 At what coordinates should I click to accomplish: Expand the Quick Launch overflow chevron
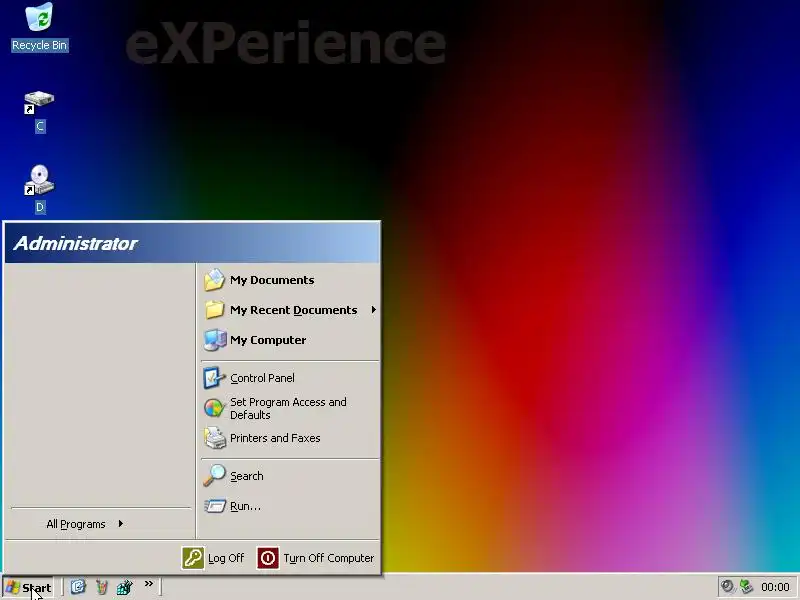[x=148, y=584]
